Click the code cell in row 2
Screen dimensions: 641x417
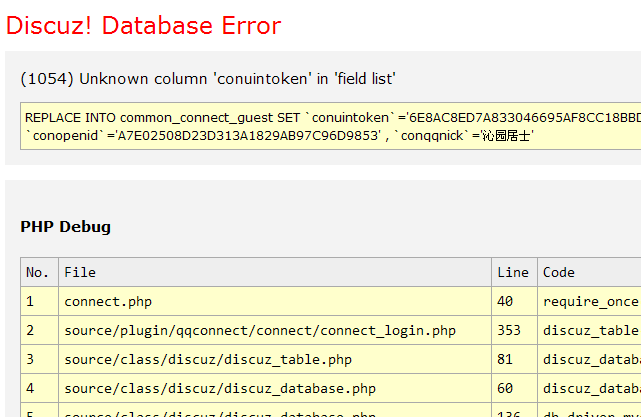pyautogui.click(x=590, y=330)
